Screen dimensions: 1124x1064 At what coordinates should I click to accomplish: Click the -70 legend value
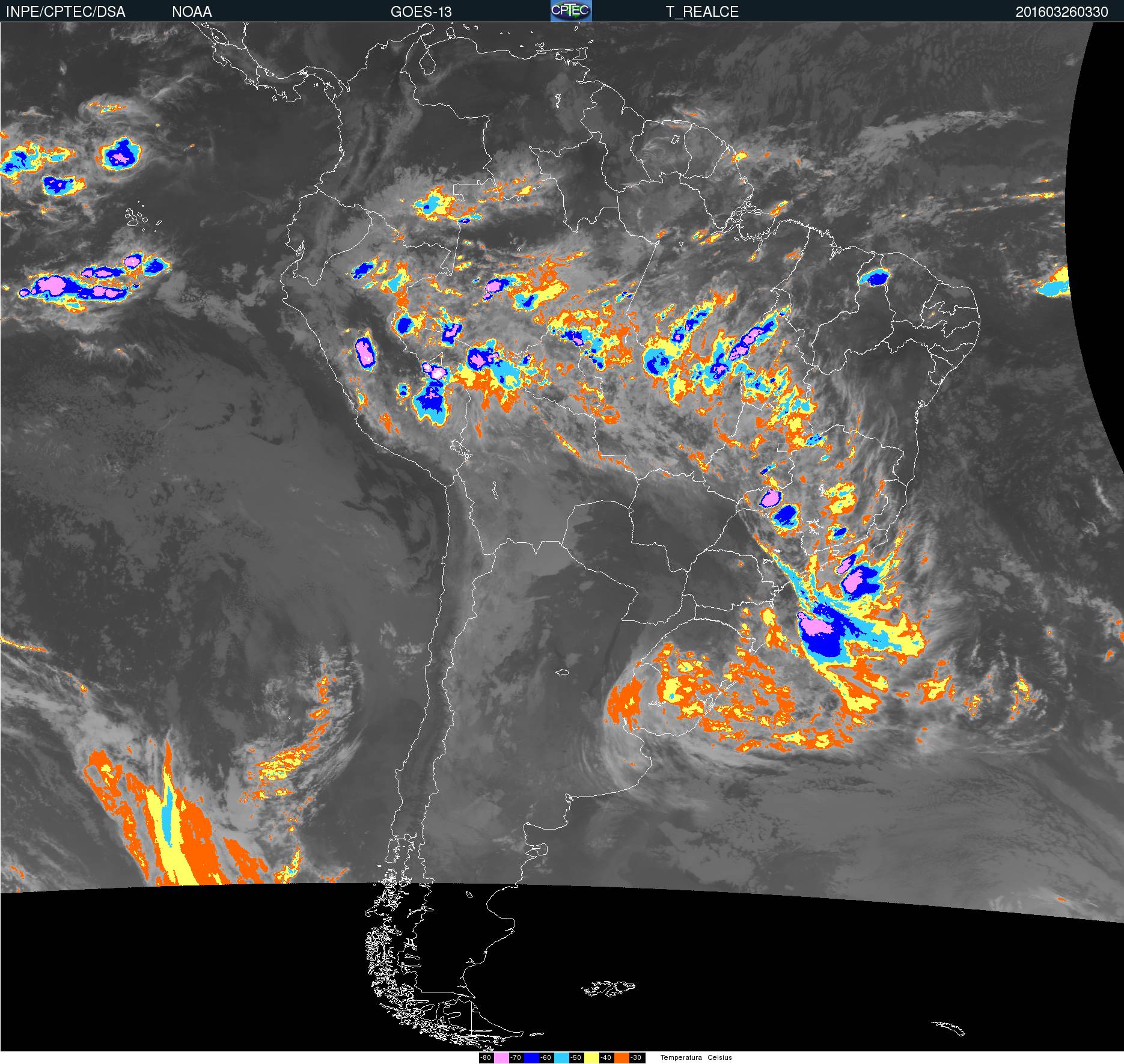pos(516,1057)
